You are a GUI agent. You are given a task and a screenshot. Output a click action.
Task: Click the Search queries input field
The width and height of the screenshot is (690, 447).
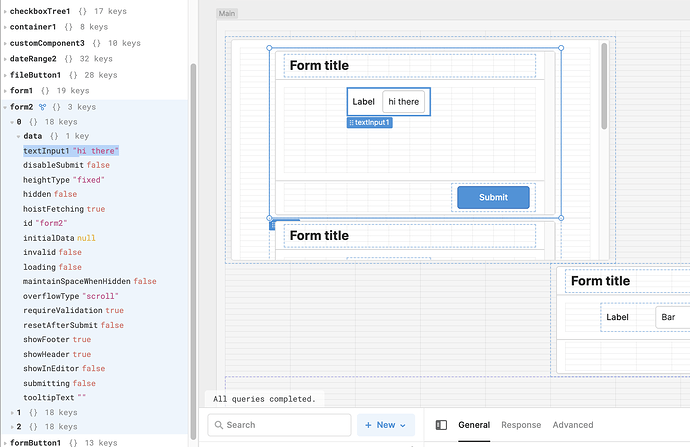279,425
